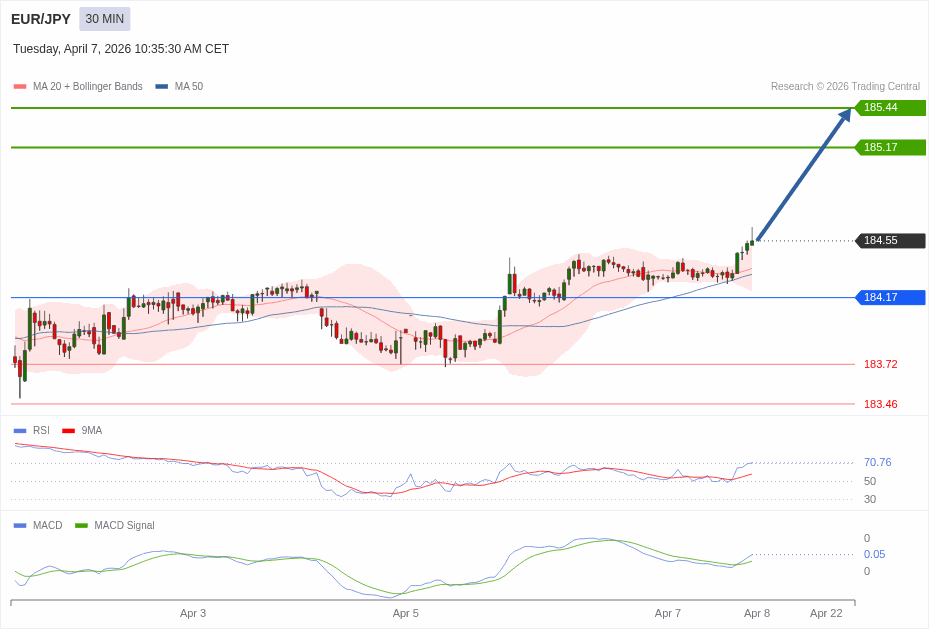This screenshot has width=929, height=629.
Task: Click the 30 MIN timeframe badge
Action: 105,19
